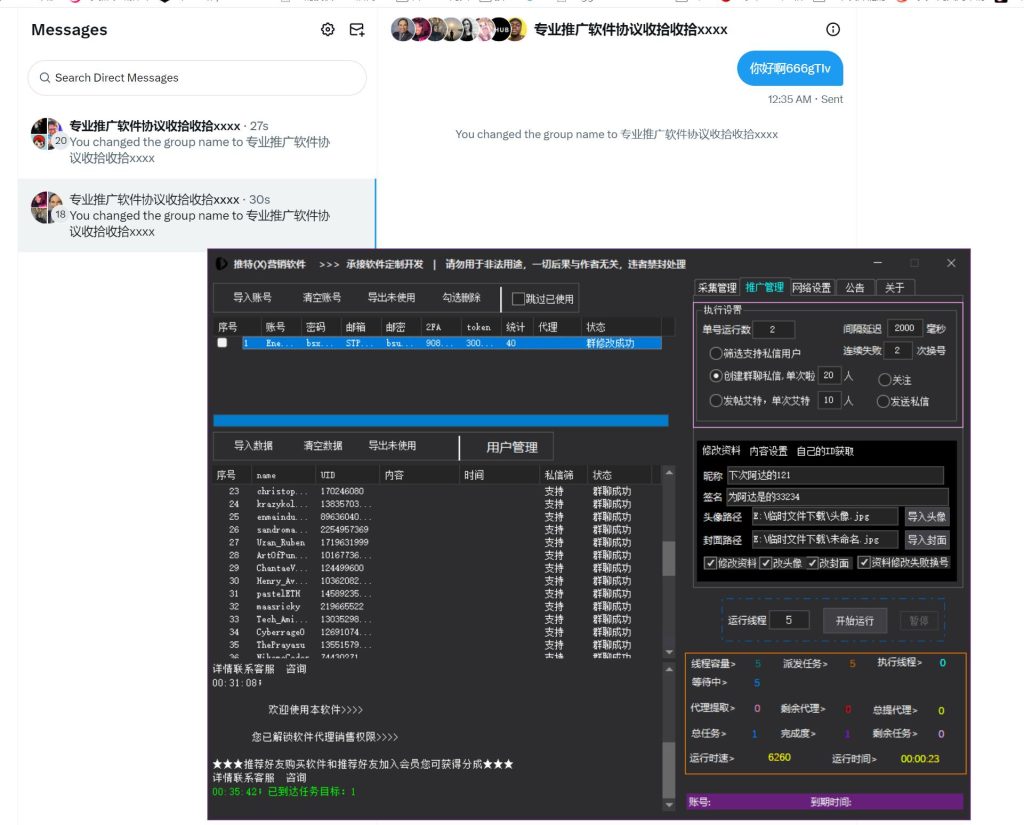Viewport: 1024px width, 825px height.
Task: Enable the 跳过已使用 checkbox
Action: [x=518, y=298]
